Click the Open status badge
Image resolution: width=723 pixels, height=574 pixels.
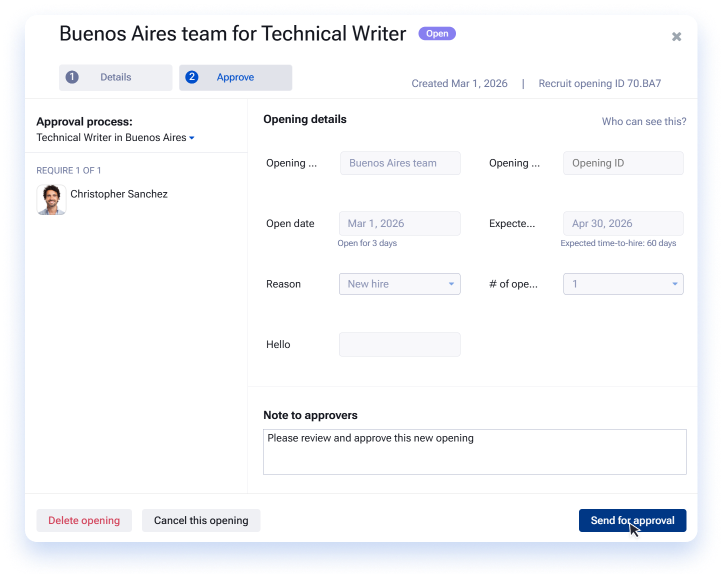[x=437, y=34]
